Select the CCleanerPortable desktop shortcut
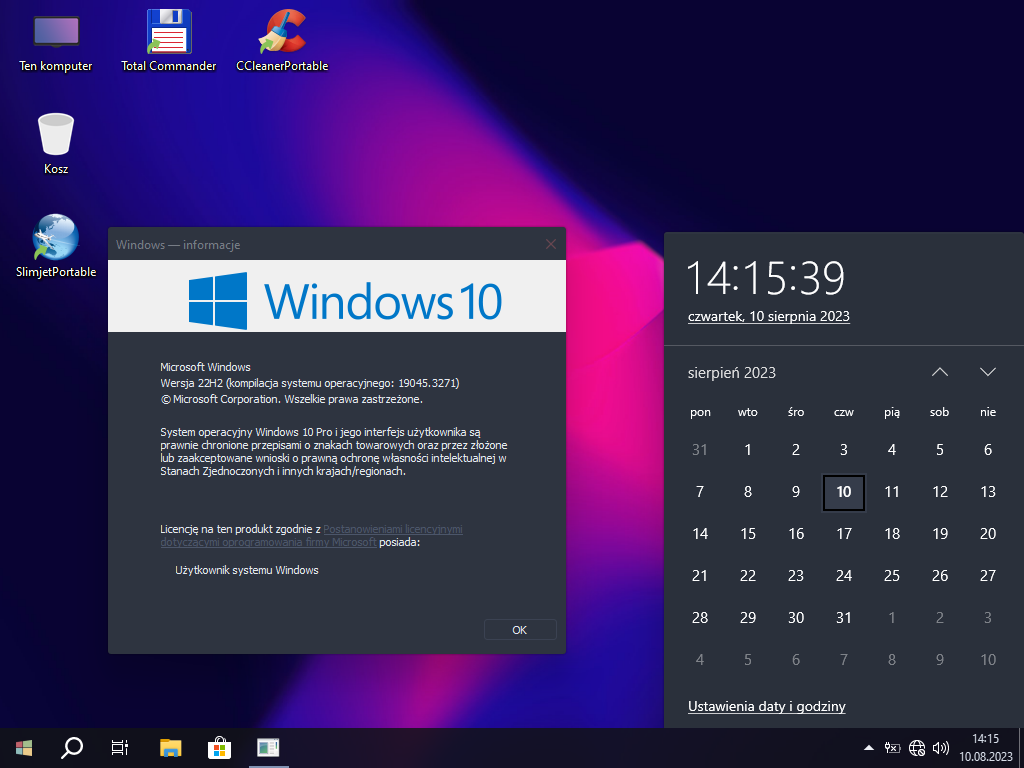 point(281,40)
